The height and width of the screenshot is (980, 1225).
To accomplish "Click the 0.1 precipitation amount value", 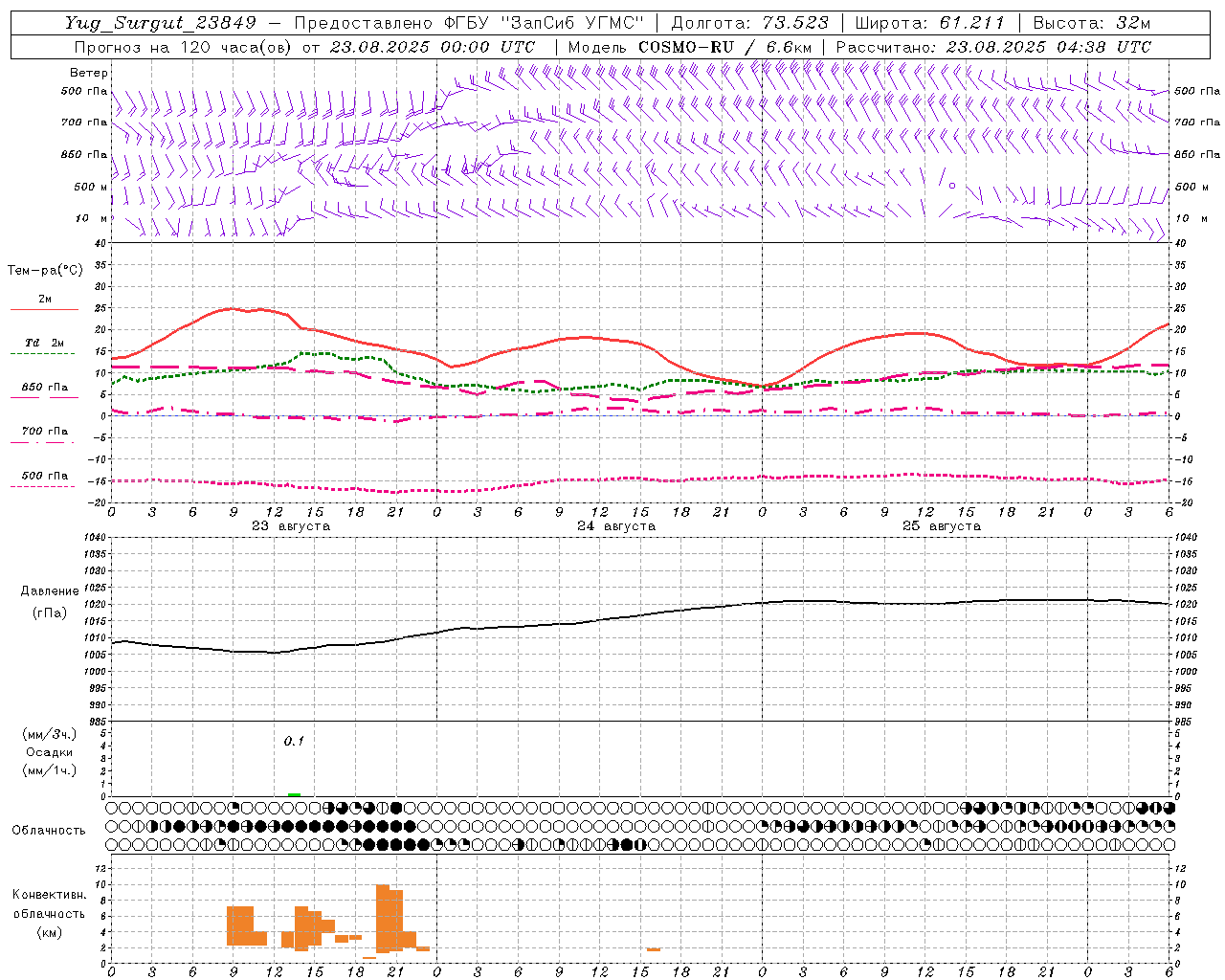I will pyautogui.click(x=294, y=742).
